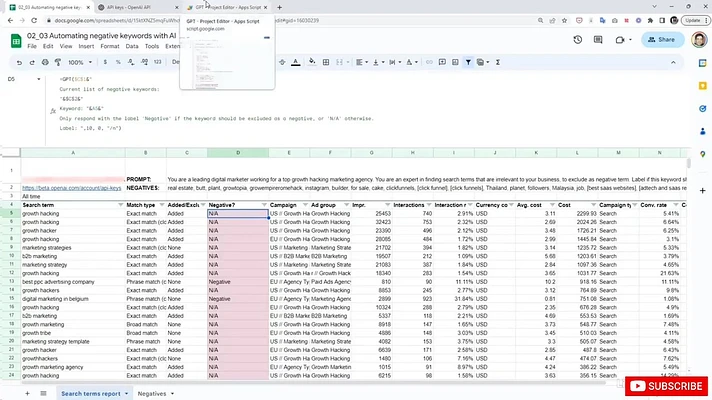Open the Borders tool
This screenshot has height=400, width=712.
coord(326,62)
